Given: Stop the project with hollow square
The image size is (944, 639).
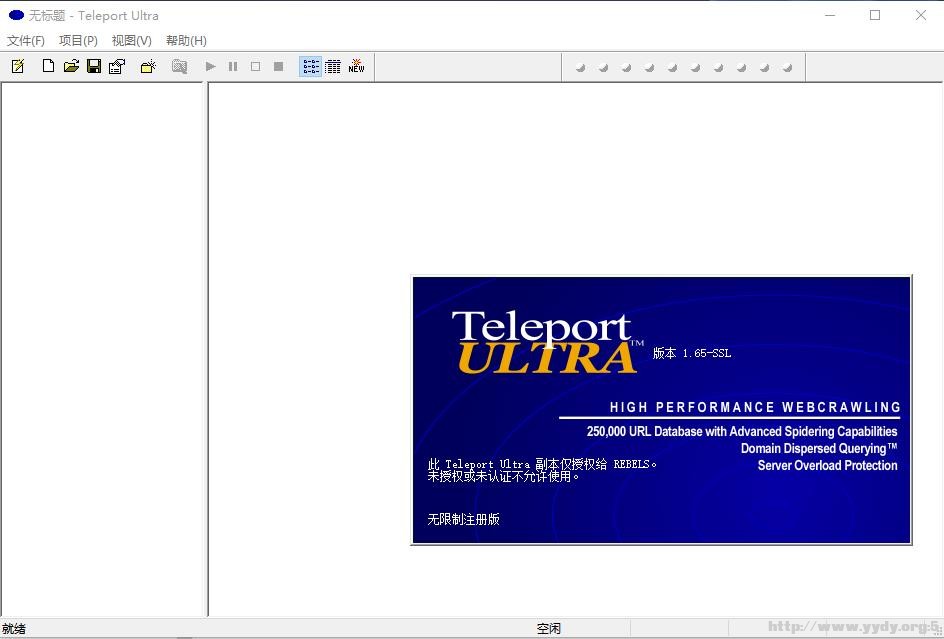Looking at the screenshot, I should (x=255, y=66).
